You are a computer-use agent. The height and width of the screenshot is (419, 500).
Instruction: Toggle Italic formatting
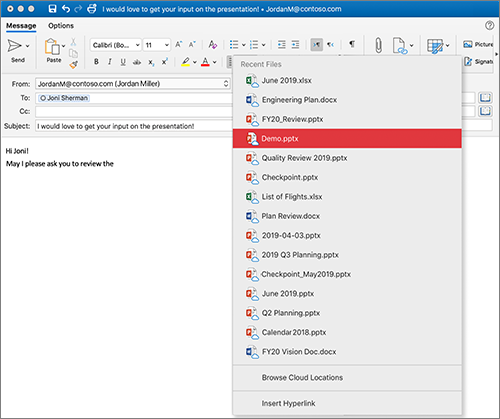[x=109, y=62]
